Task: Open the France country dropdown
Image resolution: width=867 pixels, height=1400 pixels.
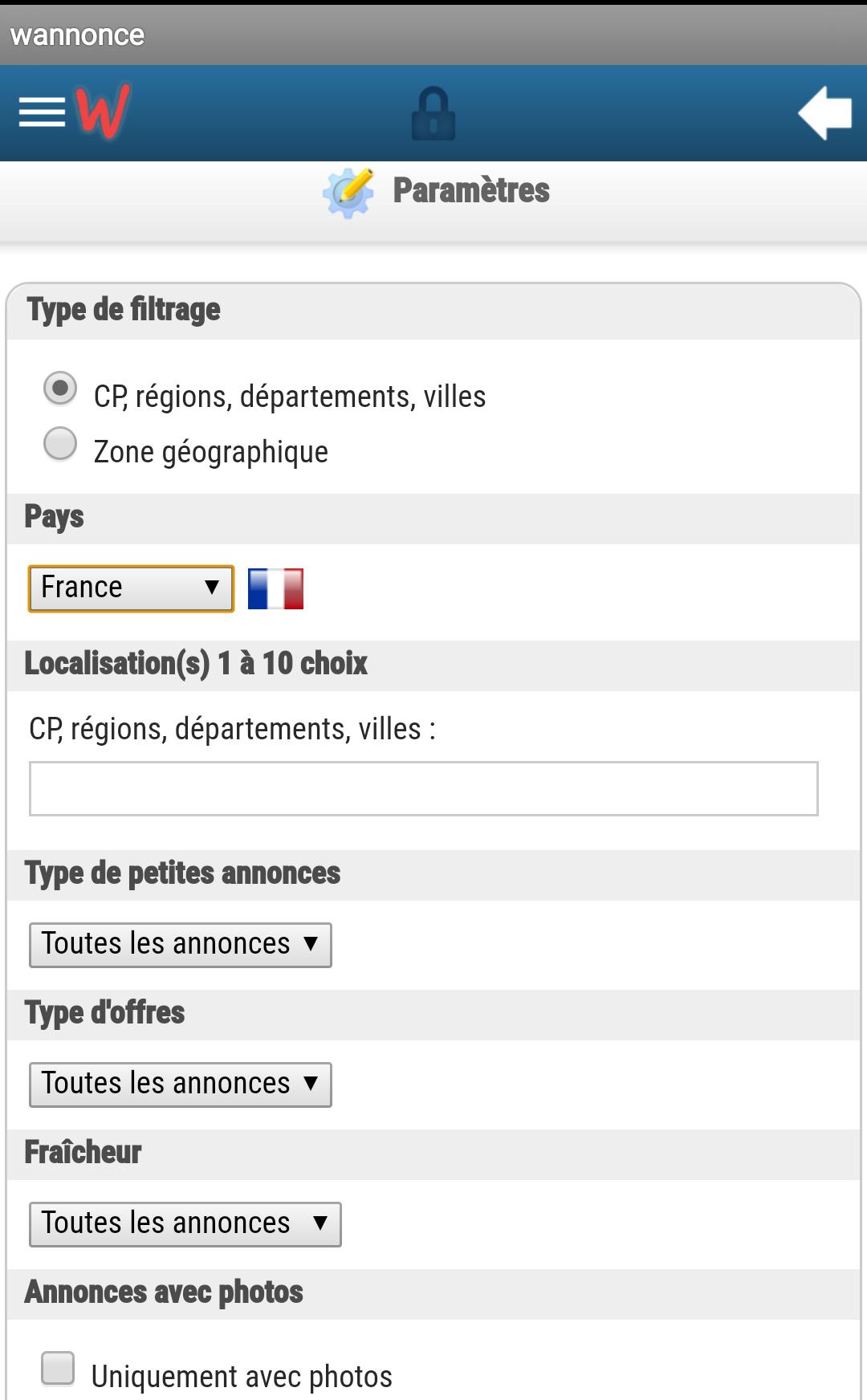Action: [131, 588]
